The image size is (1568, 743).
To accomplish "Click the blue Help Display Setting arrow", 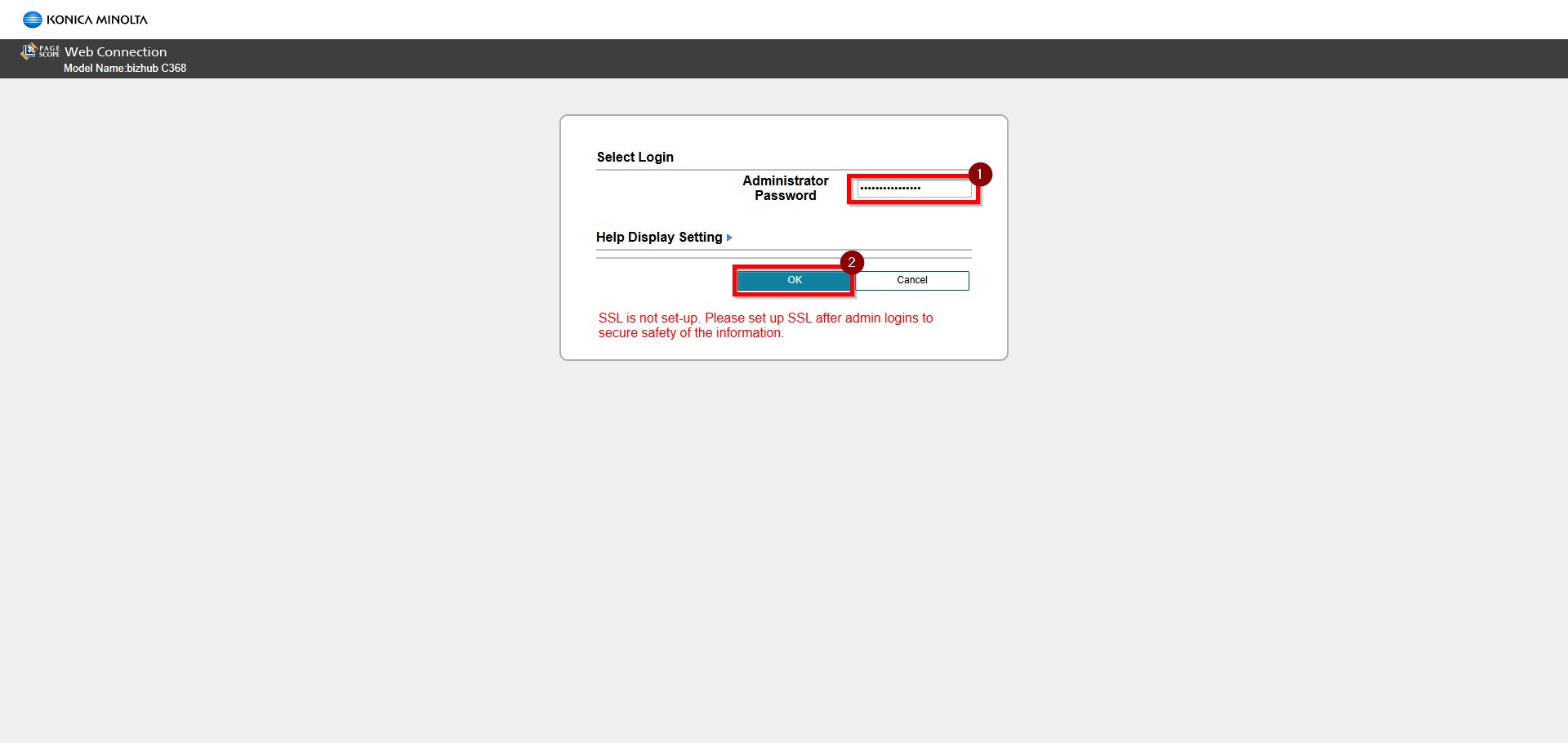I will (x=729, y=238).
